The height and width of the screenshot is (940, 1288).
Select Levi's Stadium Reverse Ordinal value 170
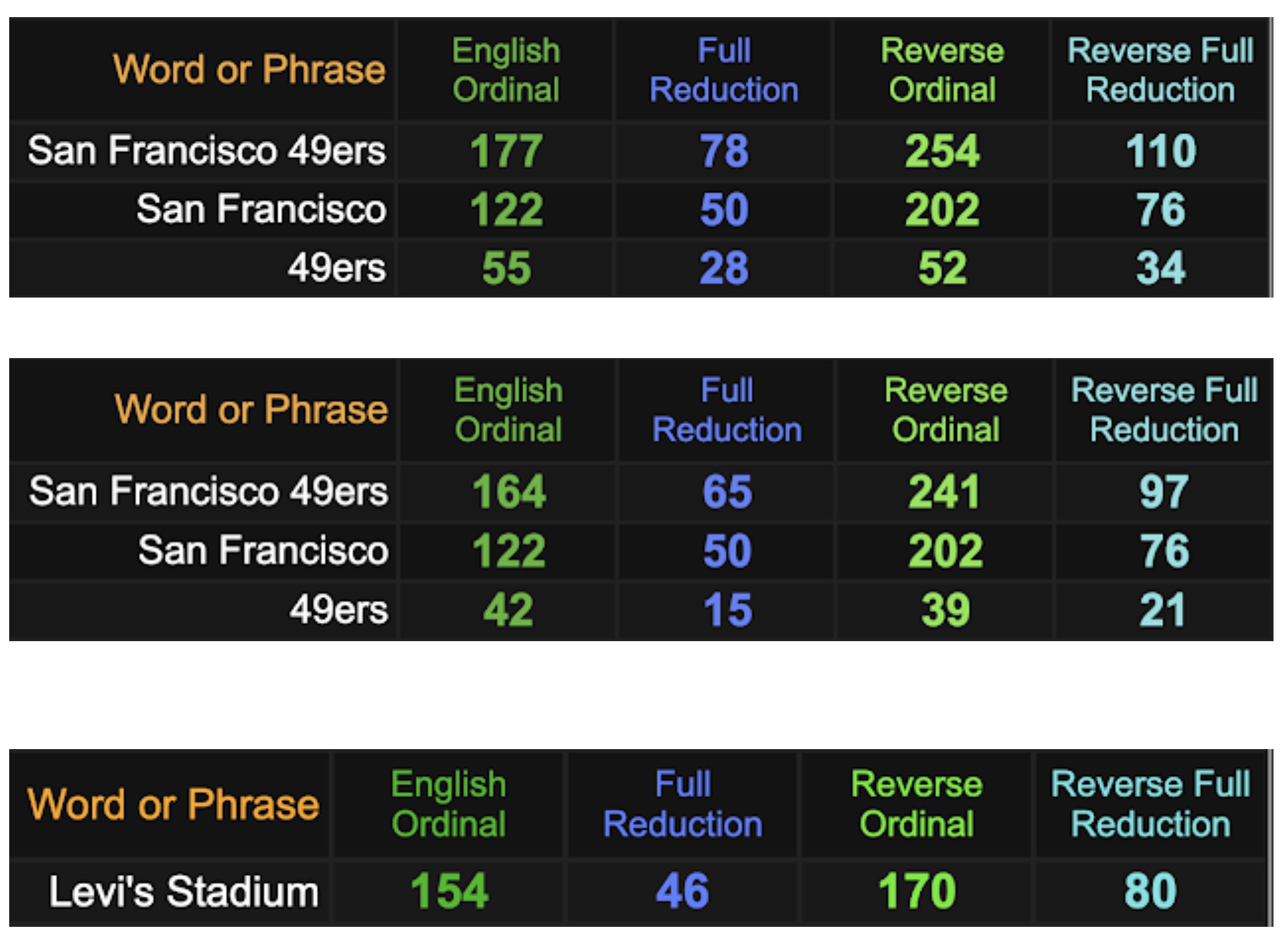click(917, 891)
